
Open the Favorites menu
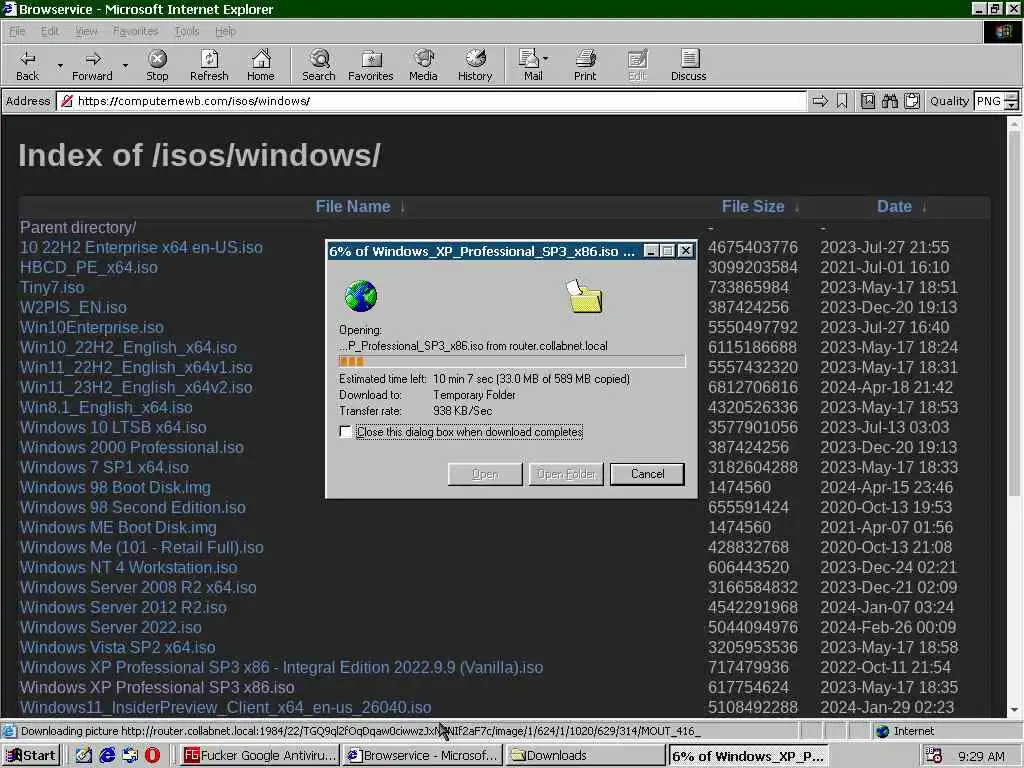click(135, 31)
